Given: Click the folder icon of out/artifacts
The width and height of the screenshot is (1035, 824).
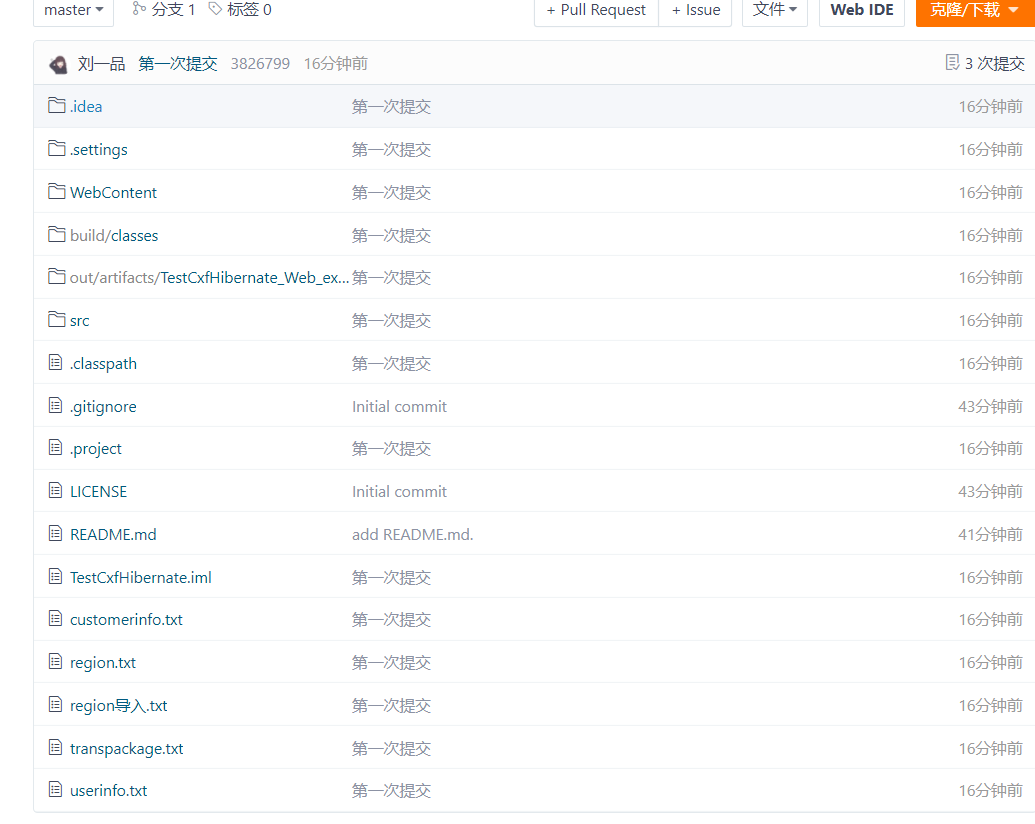Looking at the screenshot, I should 57,277.
